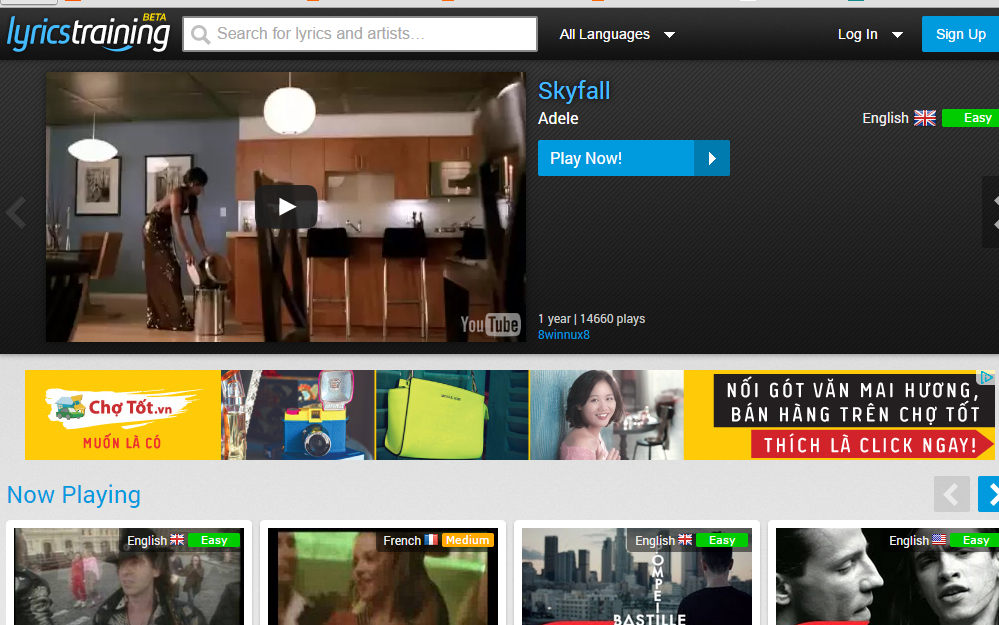The image size is (999, 625).
Task: Open the Bastille Pompeii video thumbnail
Action: tap(636, 577)
